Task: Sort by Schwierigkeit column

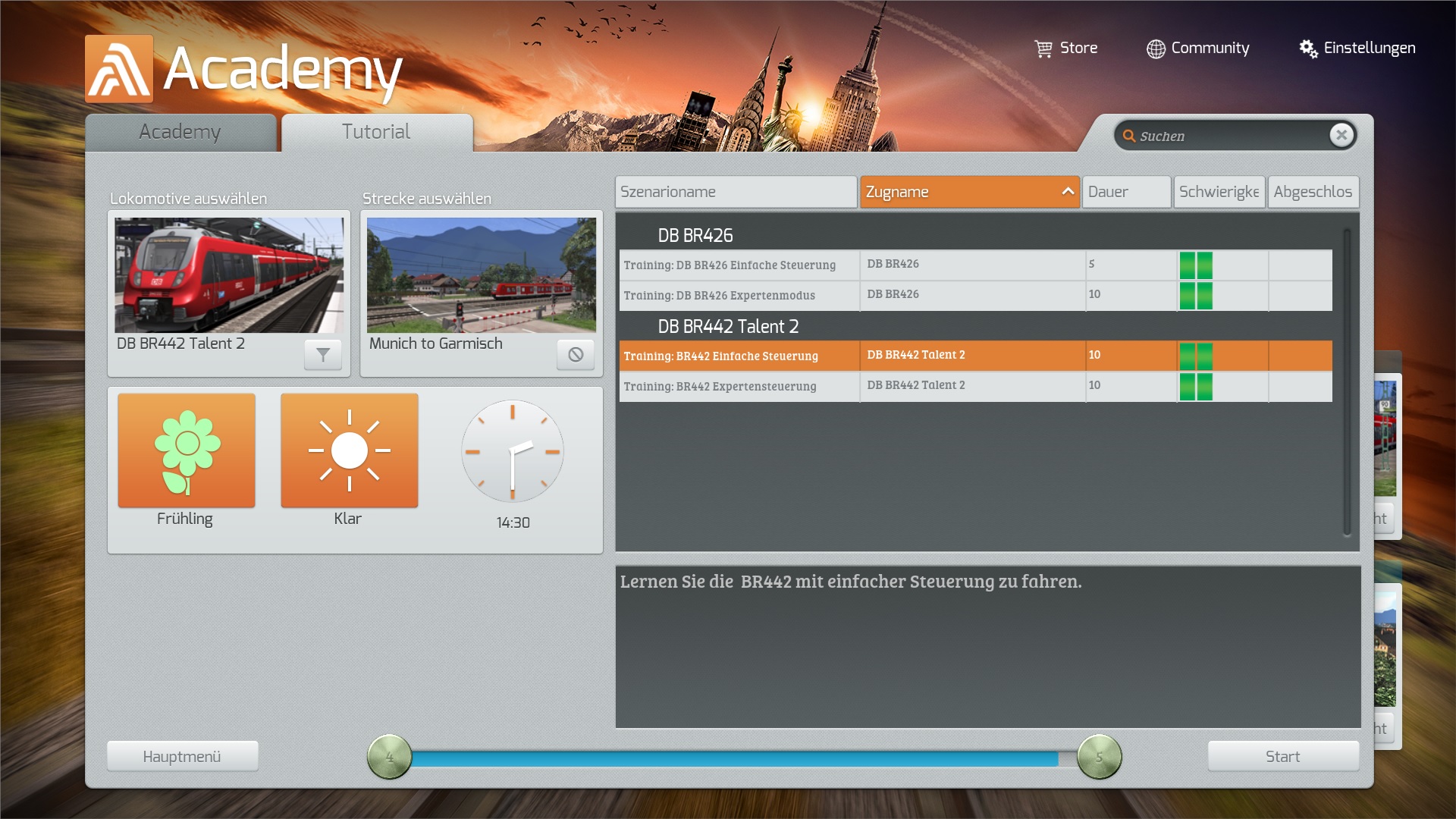Action: 1219,192
